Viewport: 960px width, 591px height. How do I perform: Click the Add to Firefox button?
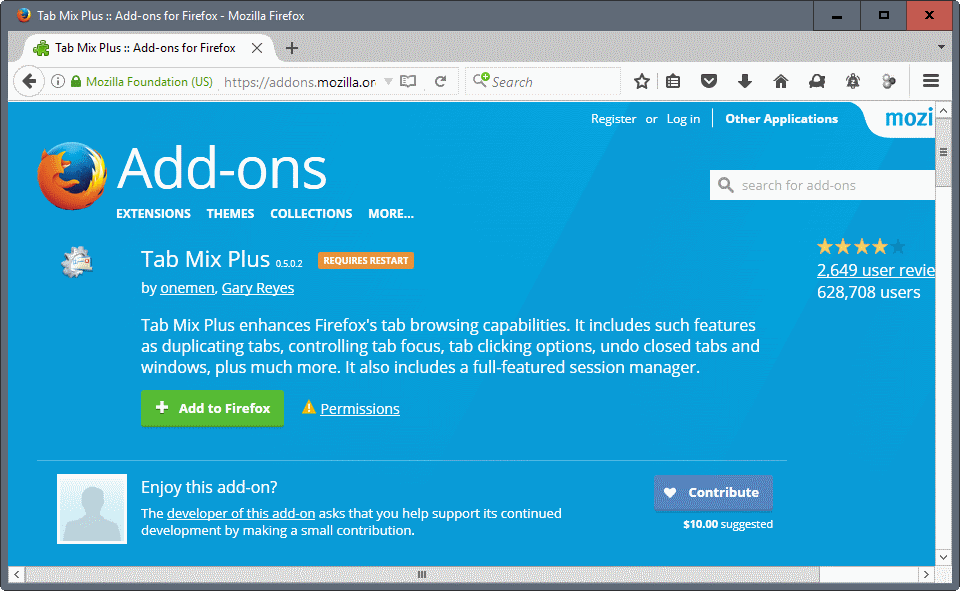coord(212,408)
